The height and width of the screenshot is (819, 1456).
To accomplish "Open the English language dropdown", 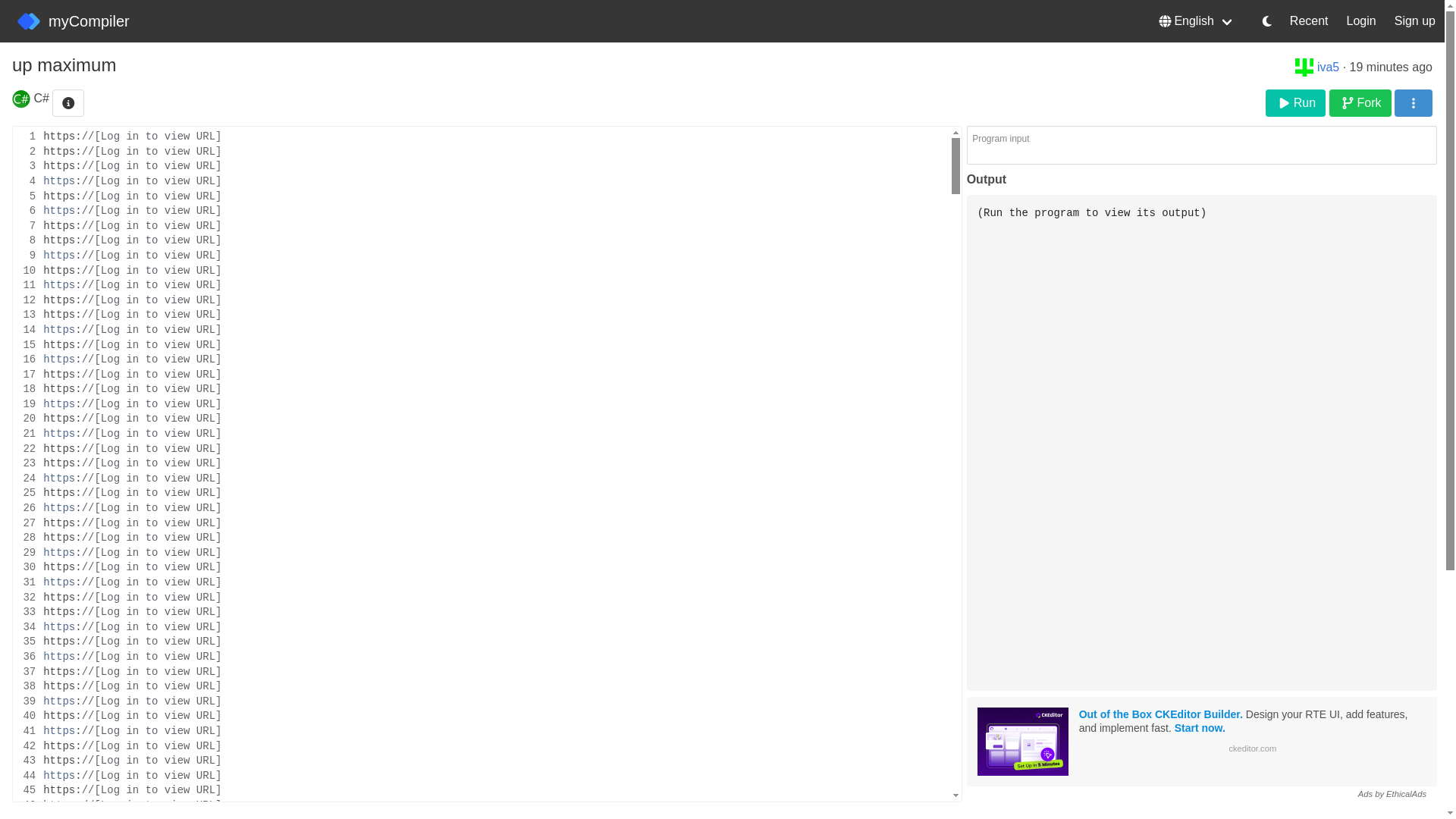I will pyautogui.click(x=1195, y=21).
